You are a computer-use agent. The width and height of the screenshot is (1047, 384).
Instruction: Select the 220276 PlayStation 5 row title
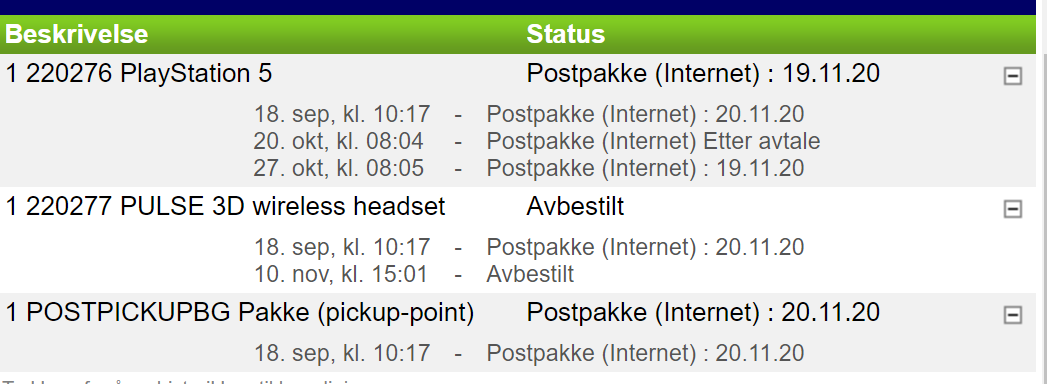tap(139, 73)
